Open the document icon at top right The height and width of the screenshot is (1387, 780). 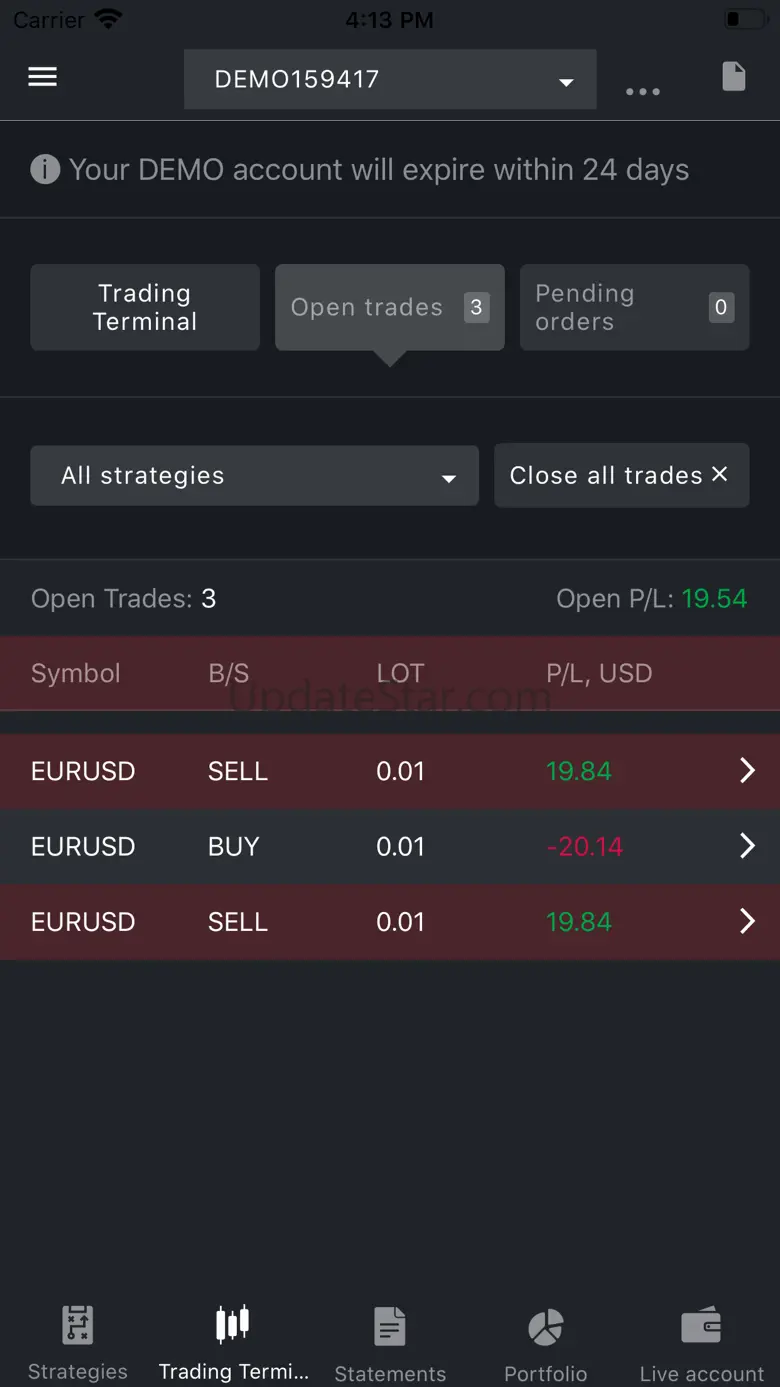click(734, 77)
